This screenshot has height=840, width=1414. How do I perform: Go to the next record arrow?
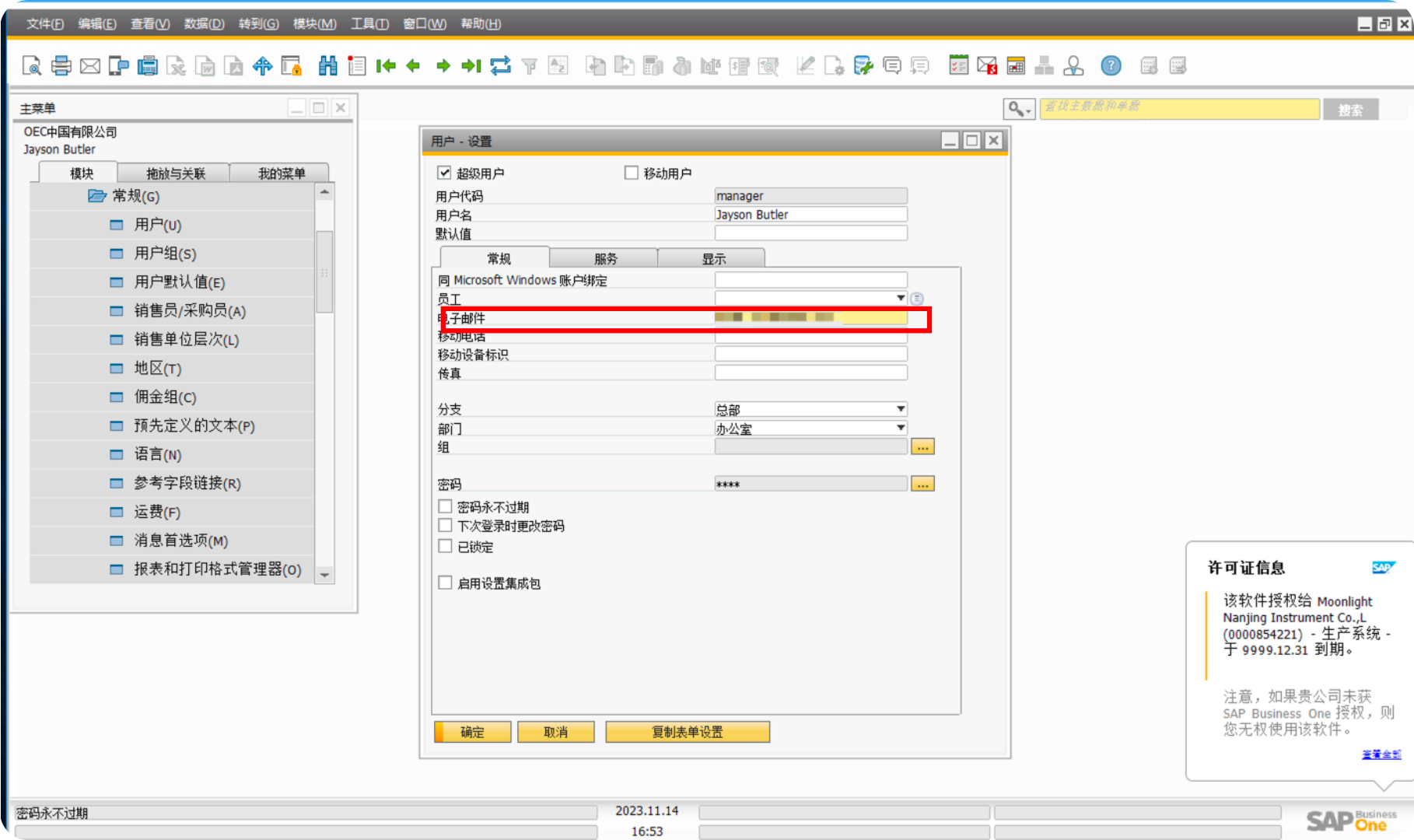click(443, 66)
